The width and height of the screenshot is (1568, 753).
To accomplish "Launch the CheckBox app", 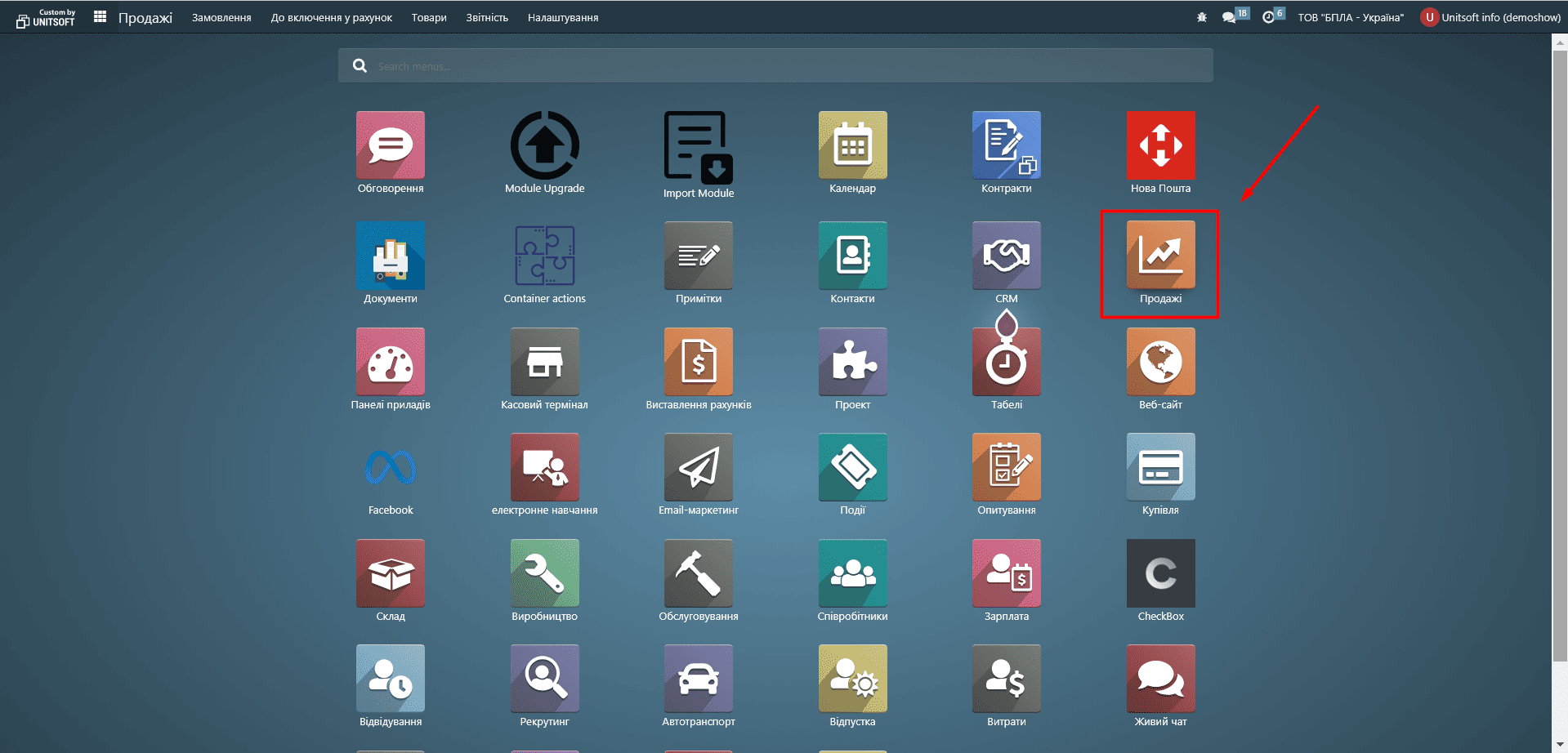I will point(1159,573).
